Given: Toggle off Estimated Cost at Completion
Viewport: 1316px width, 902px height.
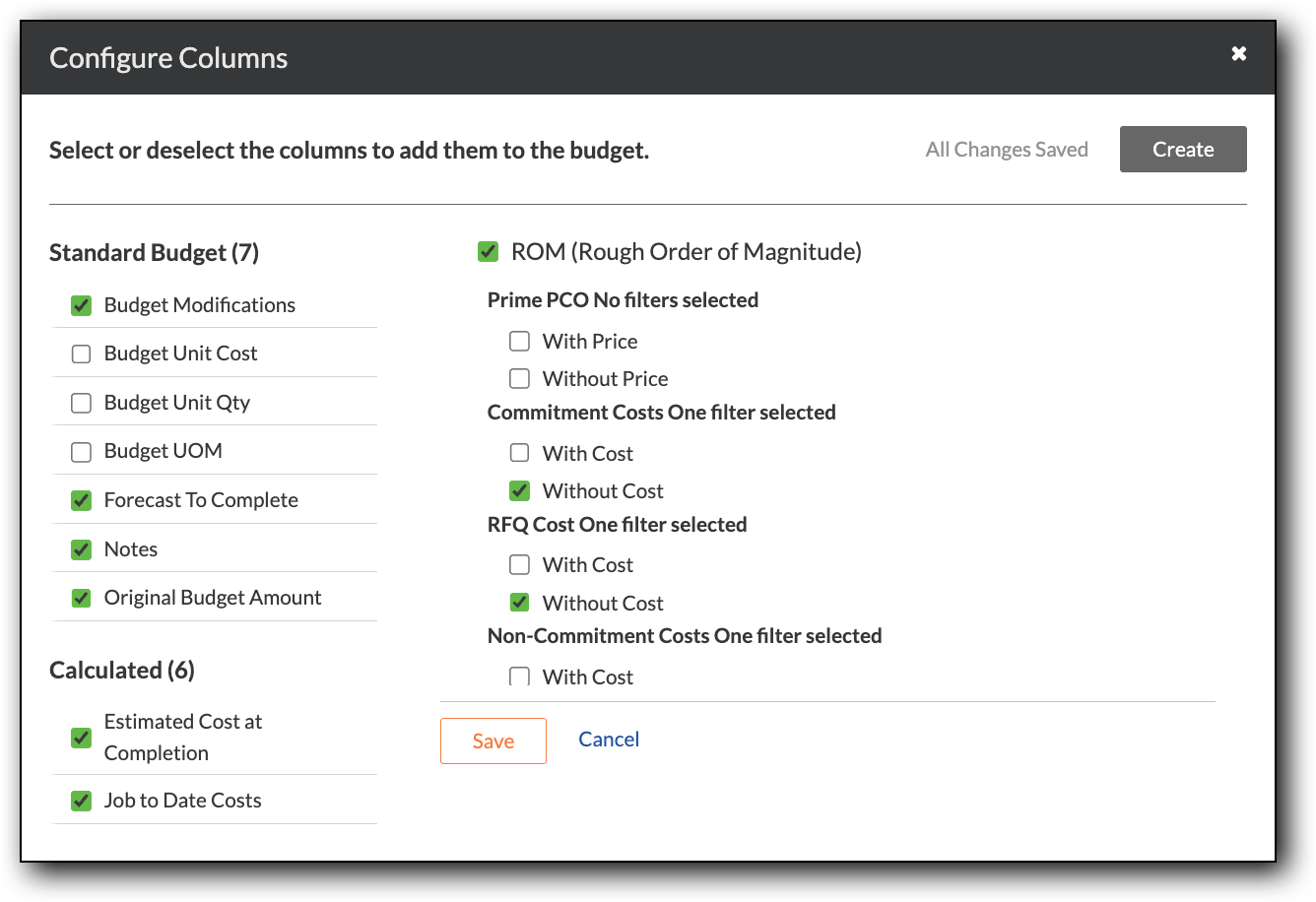Looking at the screenshot, I should 81,737.
